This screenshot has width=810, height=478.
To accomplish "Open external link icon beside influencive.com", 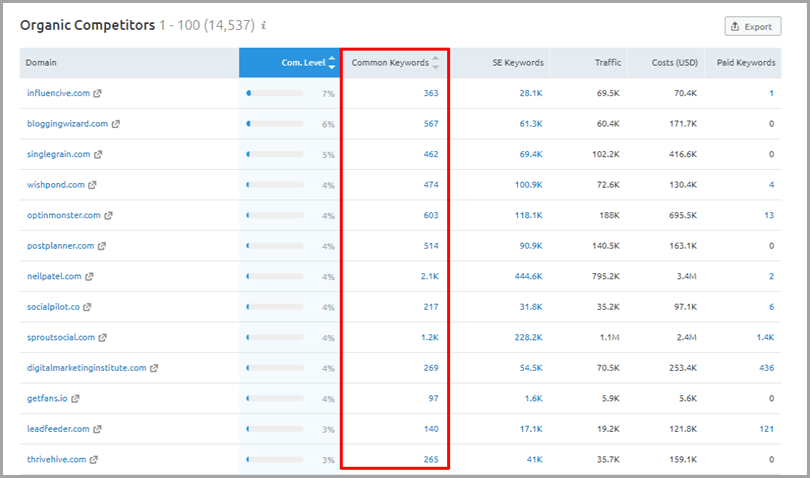I will pyautogui.click(x=97, y=94).
